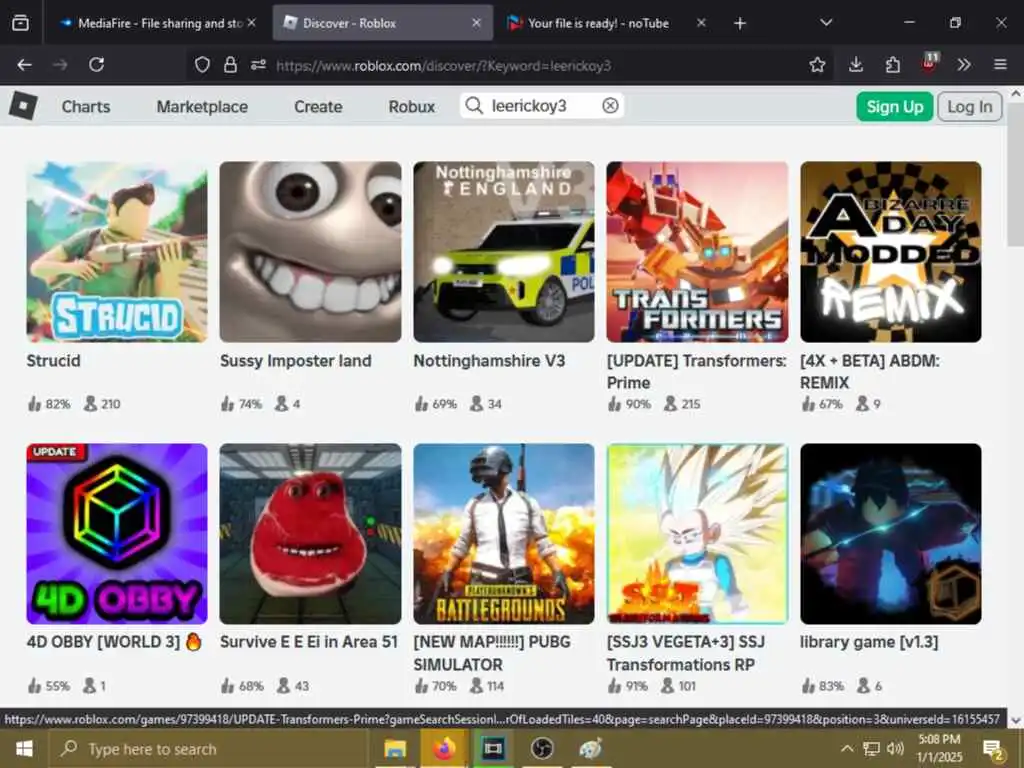Show more tools via the double chevron
Viewport: 1024px width, 768px height.
point(964,65)
